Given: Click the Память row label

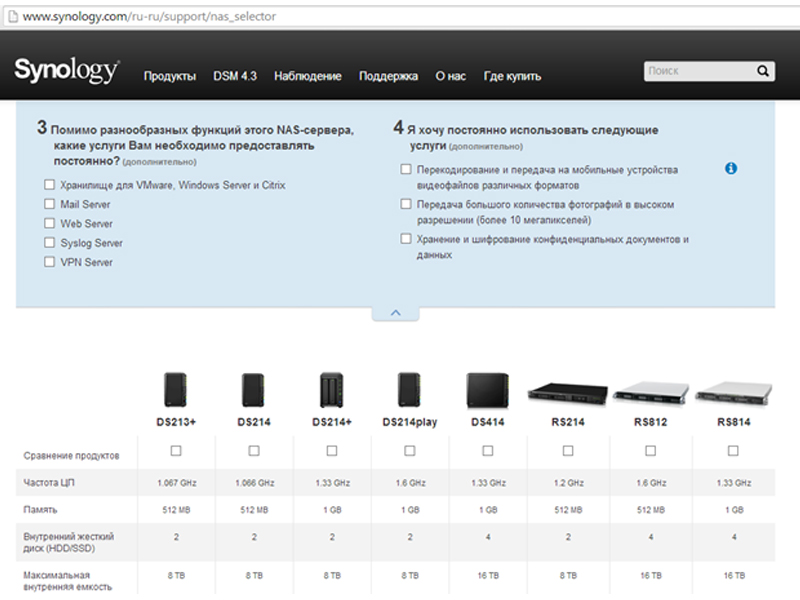Looking at the screenshot, I should 40,510.
